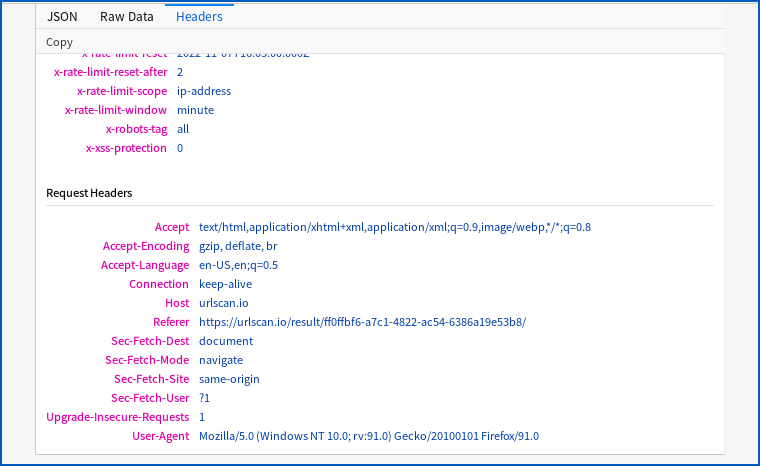760x466 pixels.
Task: Click the urlscan.io host value
Action: point(224,303)
